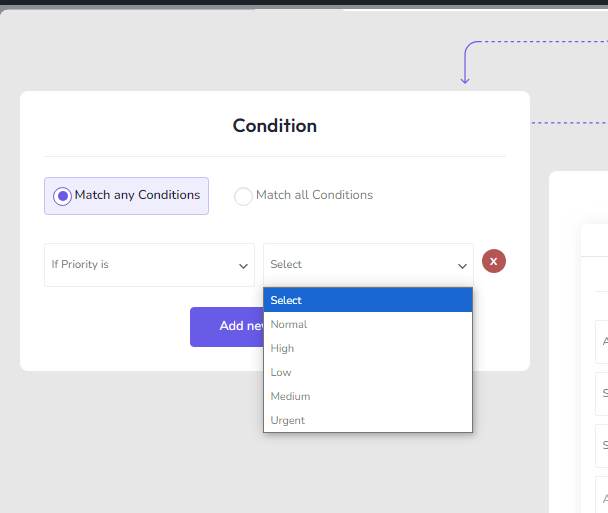608x513 pixels.
Task: Remove condition with the red X button
Action: coord(494,261)
